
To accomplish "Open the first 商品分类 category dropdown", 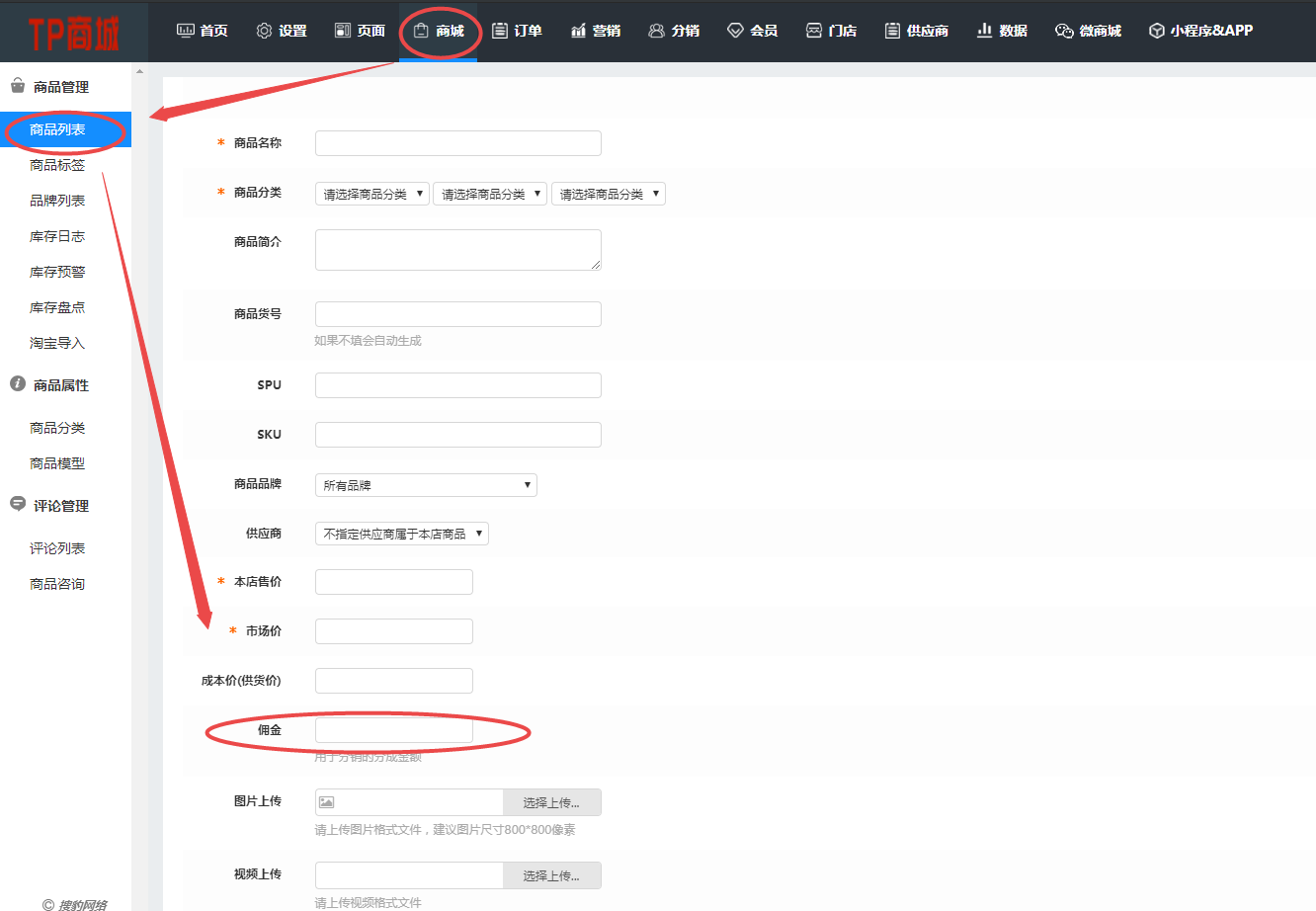I will (371, 193).
